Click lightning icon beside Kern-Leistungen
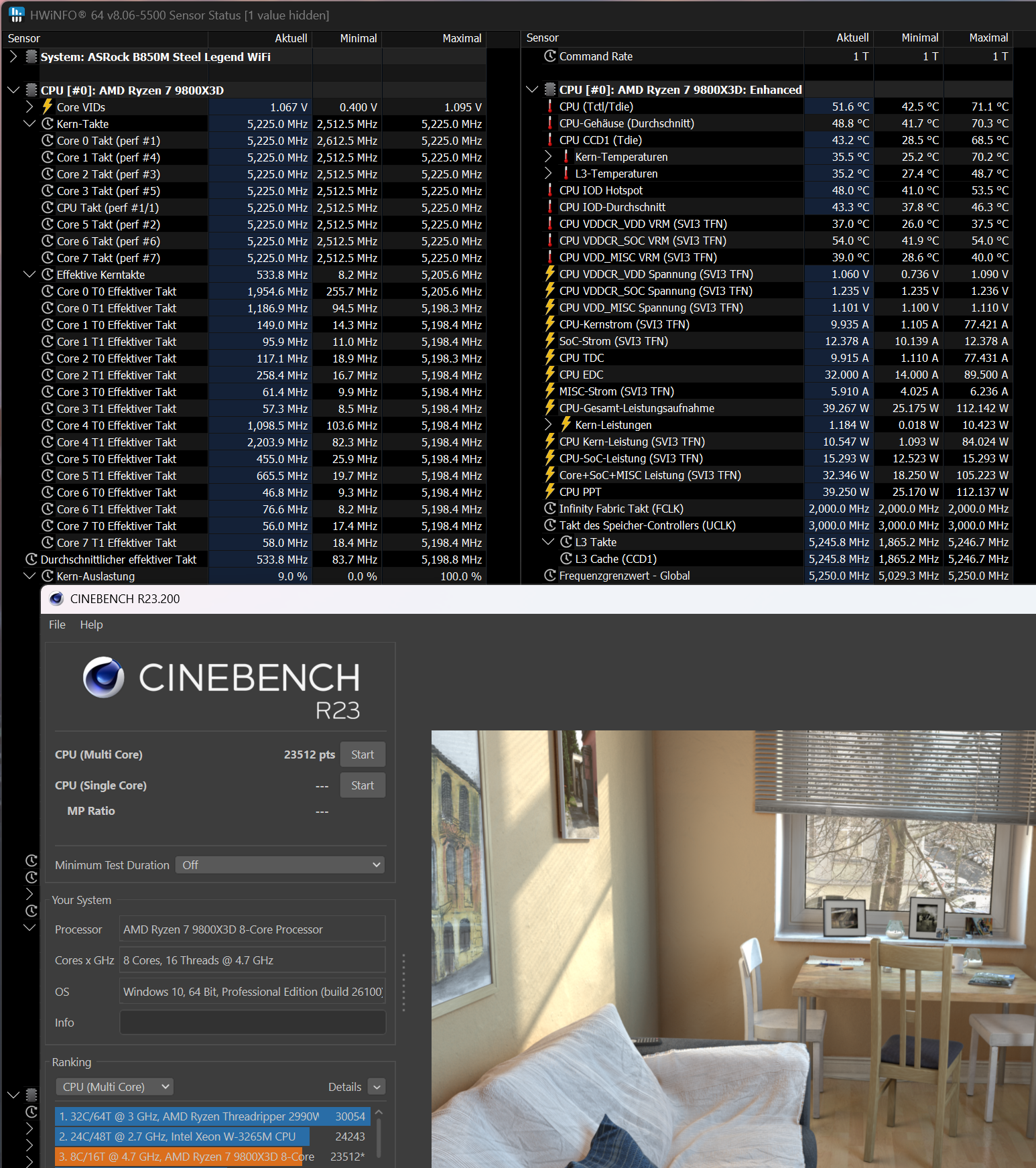The image size is (1036, 1168). [566, 424]
